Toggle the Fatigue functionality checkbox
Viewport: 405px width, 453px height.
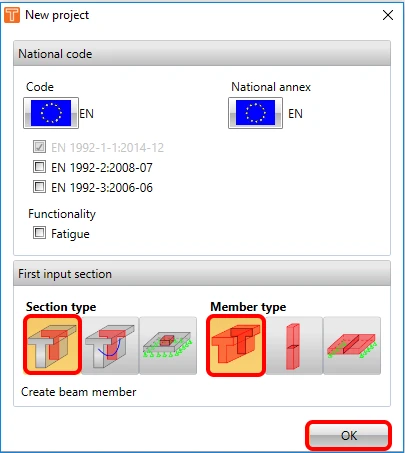pyautogui.click(x=39, y=233)
